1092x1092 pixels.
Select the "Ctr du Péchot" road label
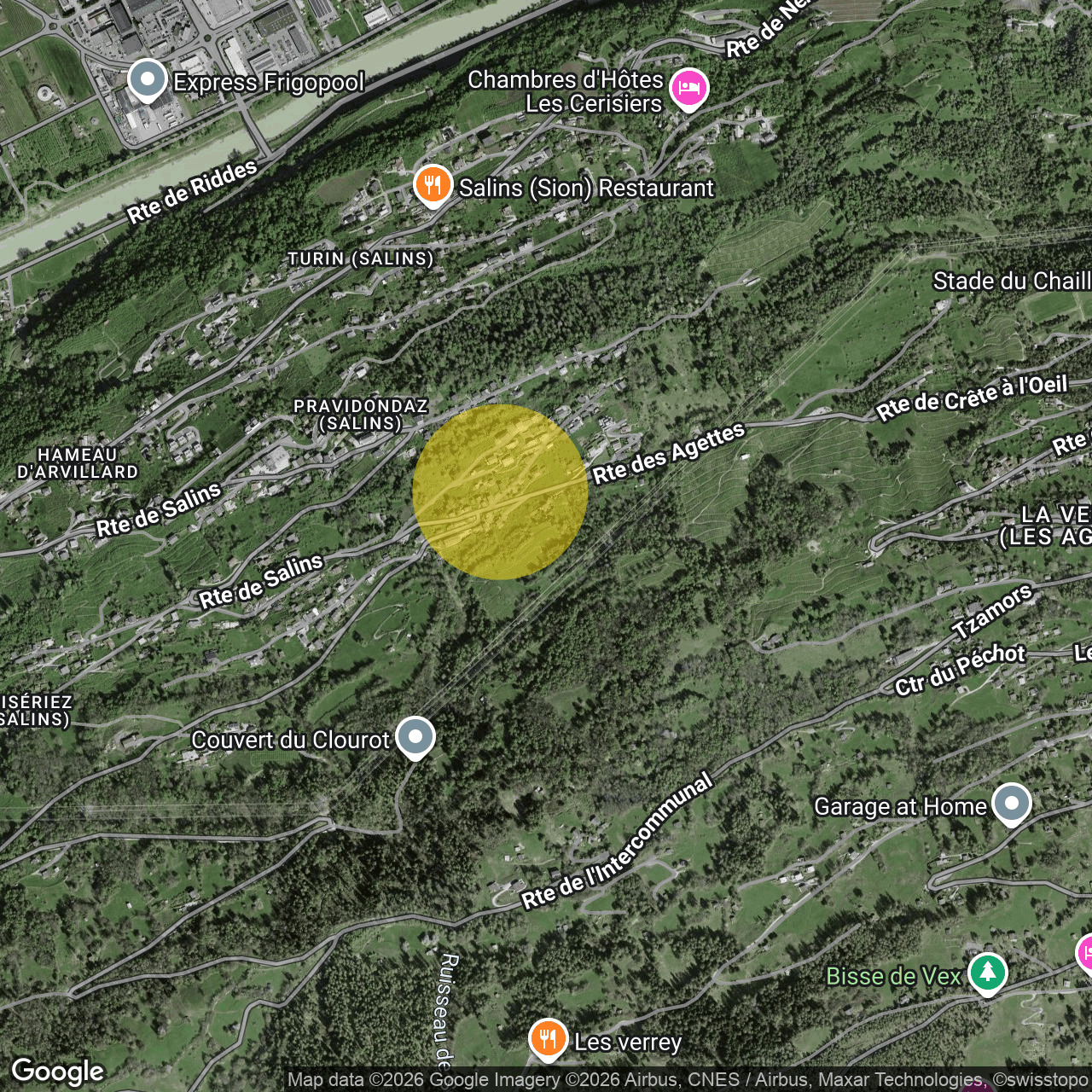point(960,670)
